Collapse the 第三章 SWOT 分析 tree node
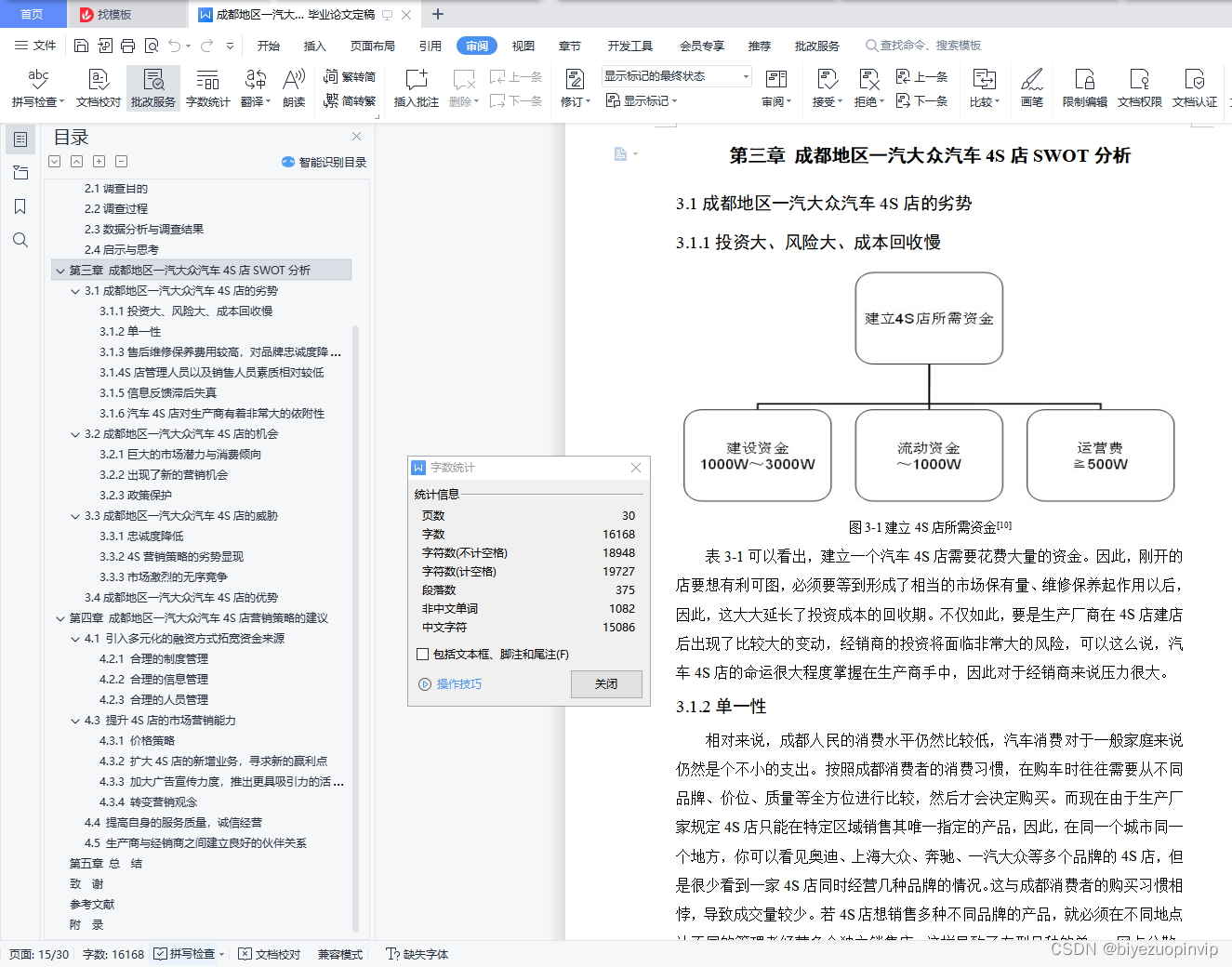The width and height of the screenshot is (1232, 967). (60, 271)
